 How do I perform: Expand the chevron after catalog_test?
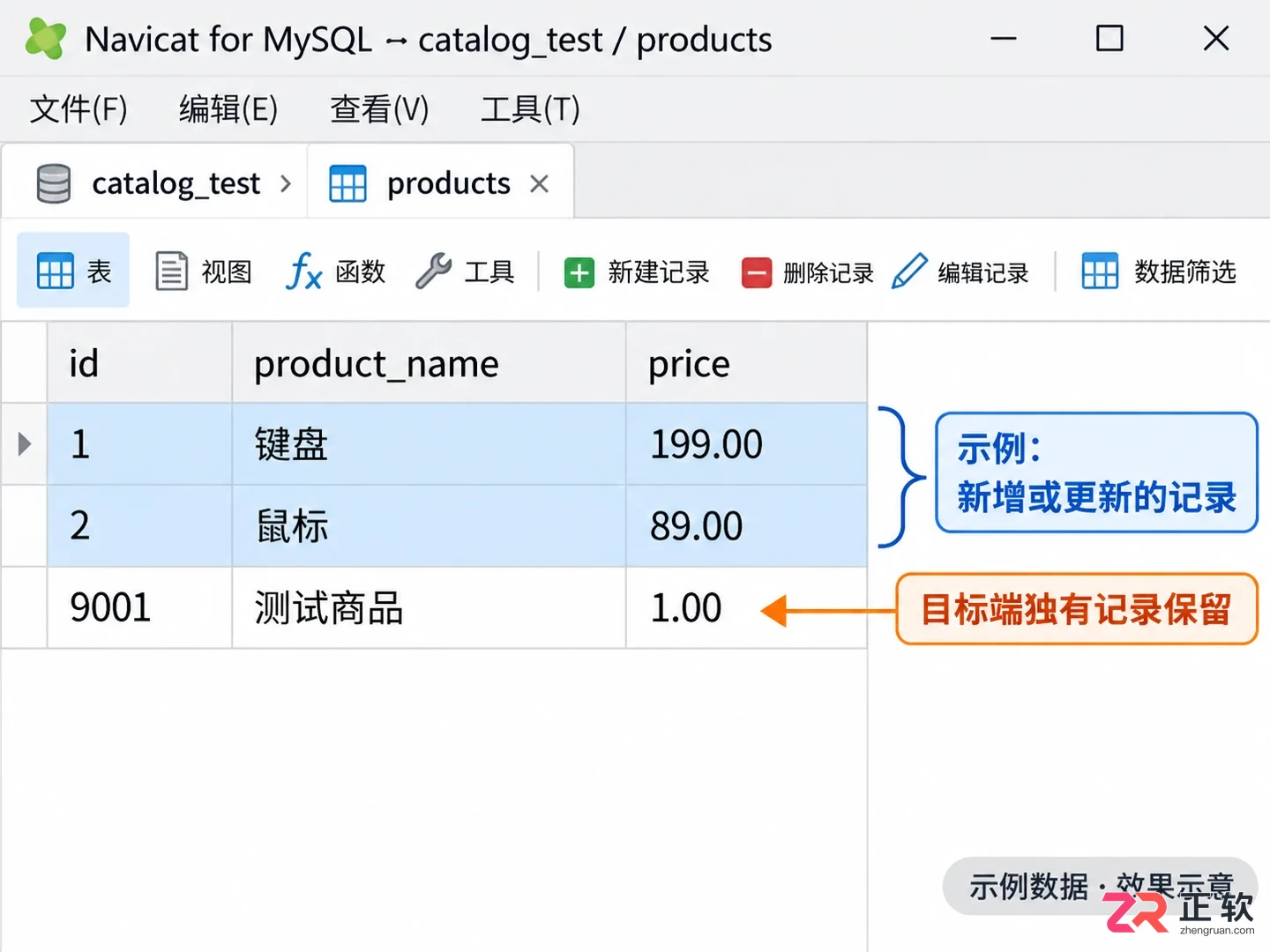point(285,183)
